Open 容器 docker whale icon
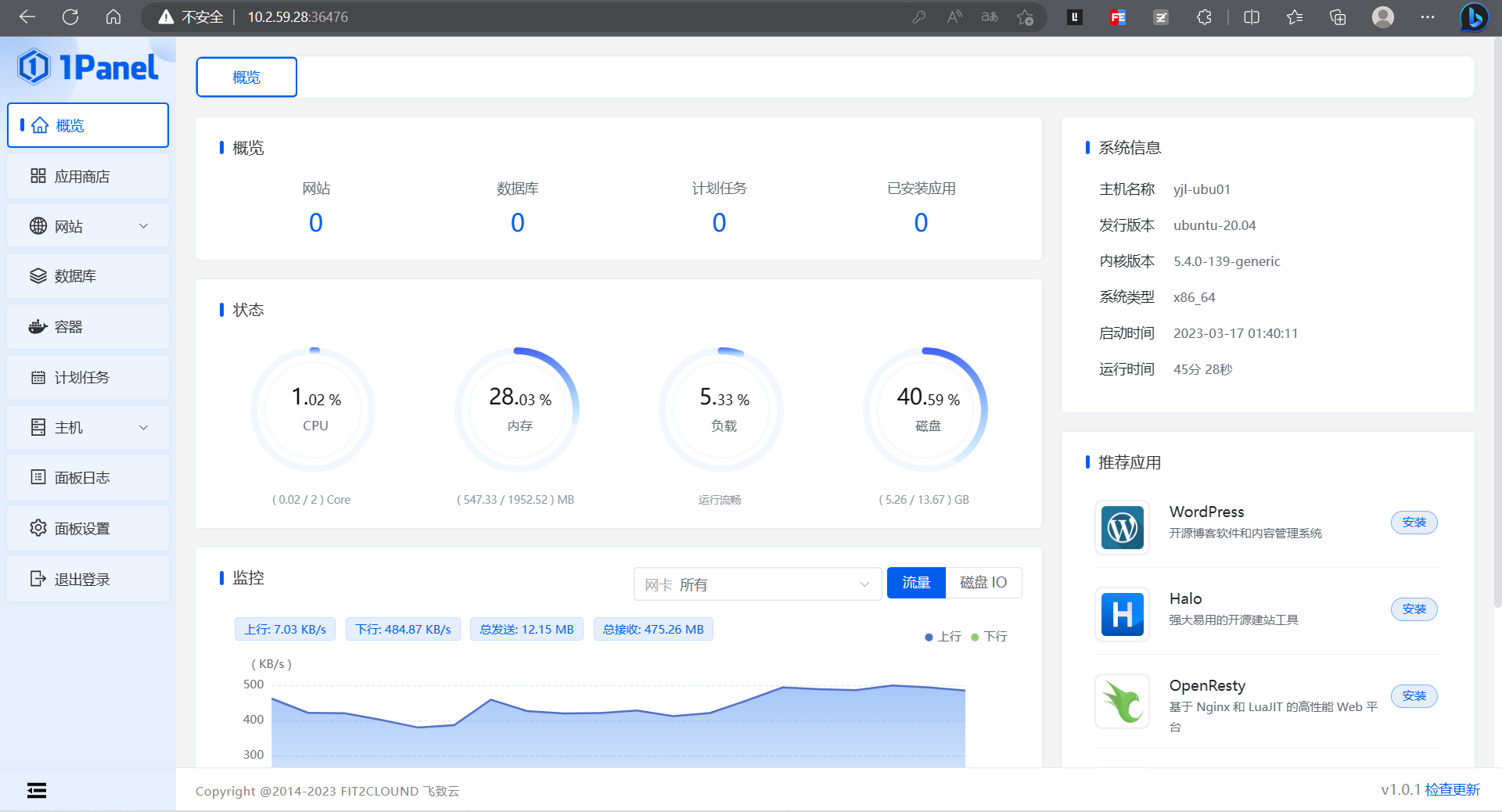 [x=38, y=326]
